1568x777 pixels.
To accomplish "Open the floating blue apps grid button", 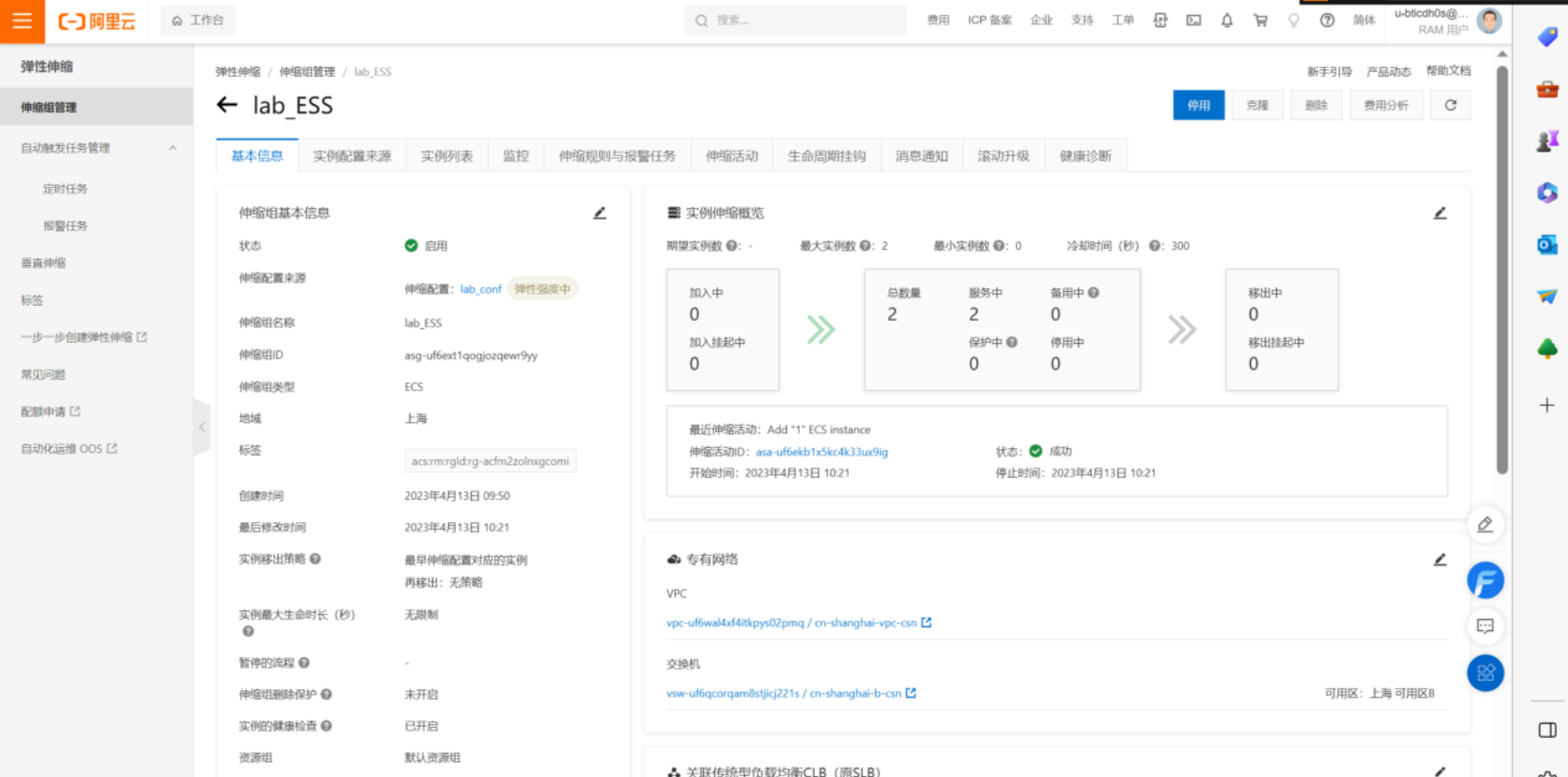I will (1485, 673).
